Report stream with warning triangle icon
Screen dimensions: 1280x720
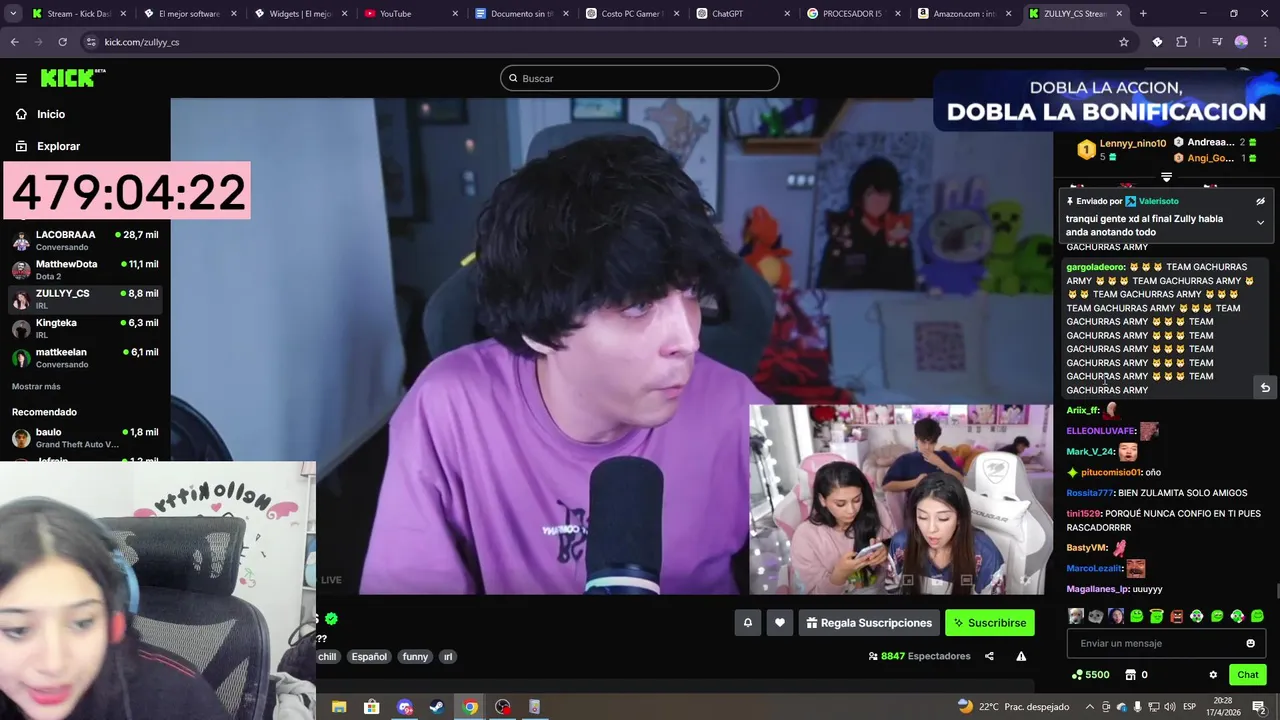point(1021,656)
